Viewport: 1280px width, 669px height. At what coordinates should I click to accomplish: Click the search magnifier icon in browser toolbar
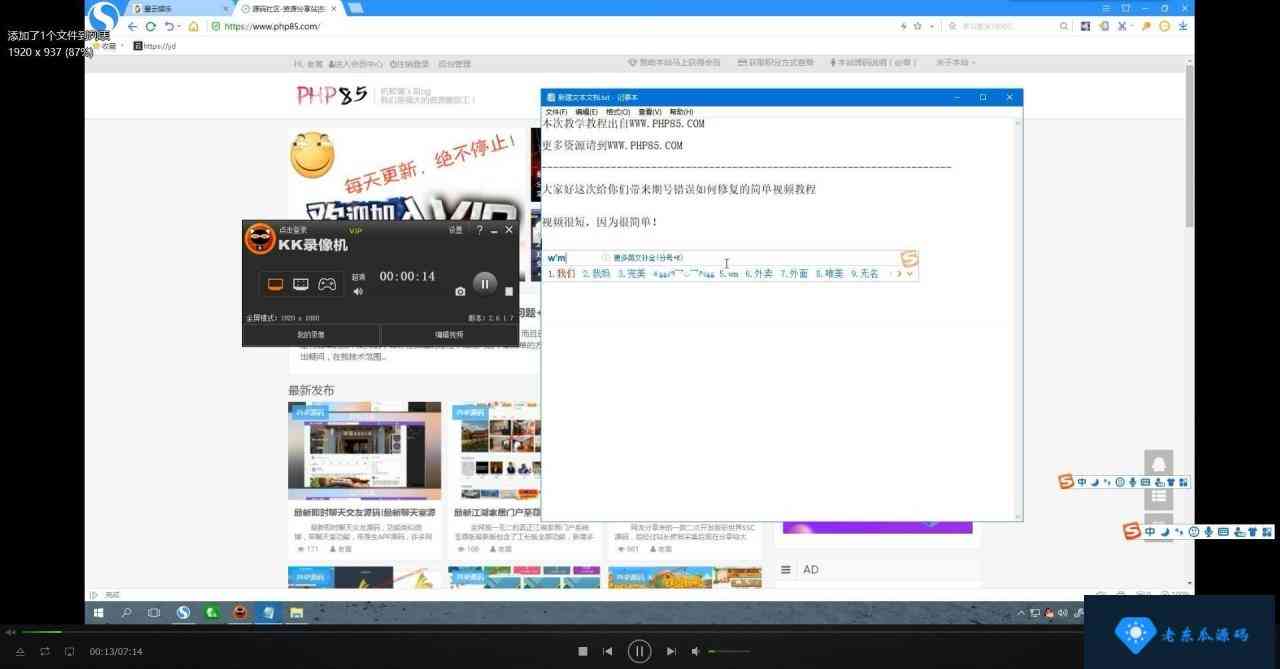[1064, 26]
